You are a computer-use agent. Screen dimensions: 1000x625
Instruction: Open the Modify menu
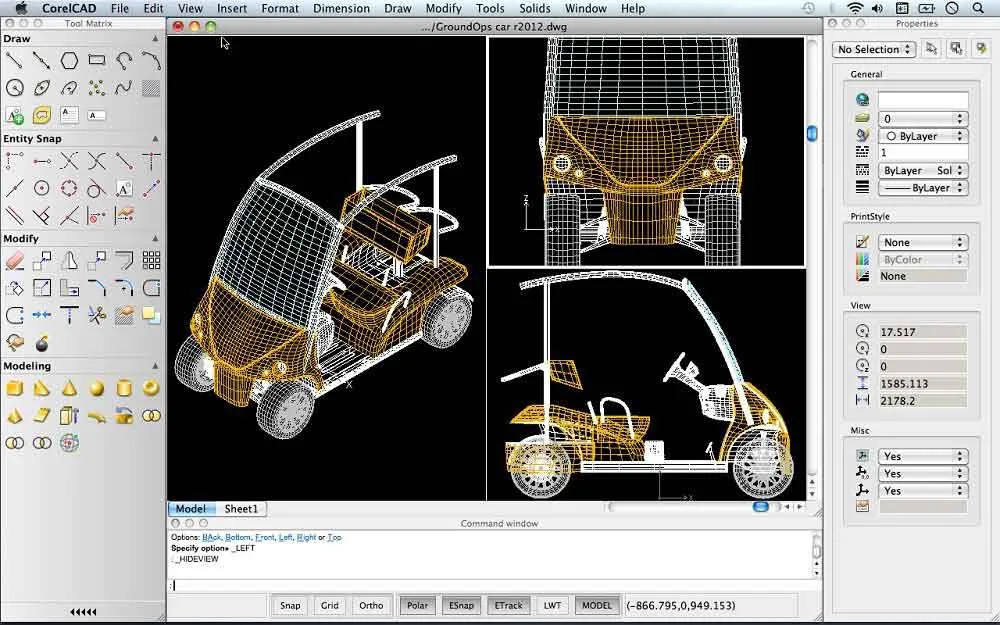443,8
